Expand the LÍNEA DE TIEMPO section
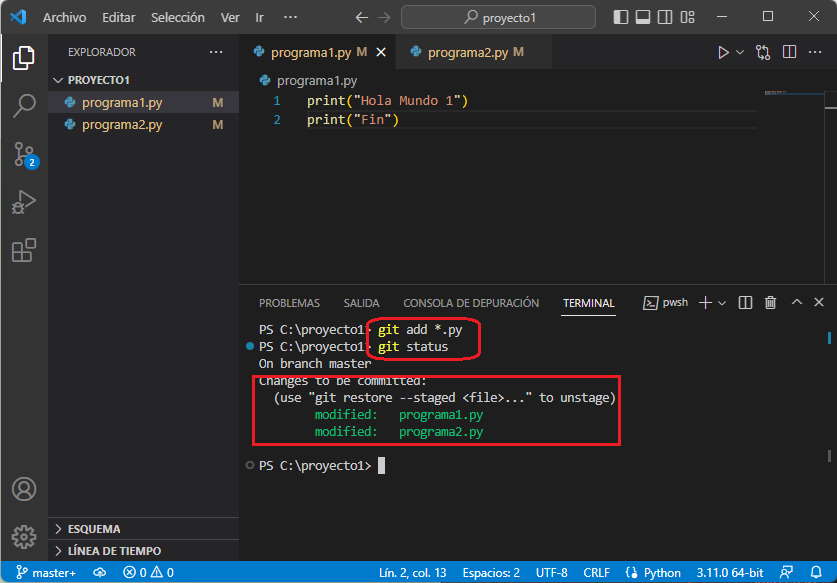 144,551
